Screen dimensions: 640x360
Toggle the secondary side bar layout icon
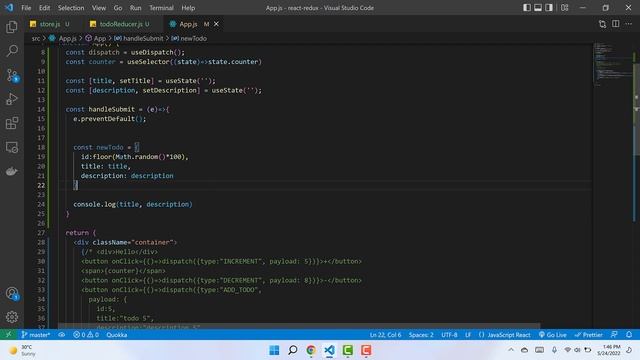(549, 8)
